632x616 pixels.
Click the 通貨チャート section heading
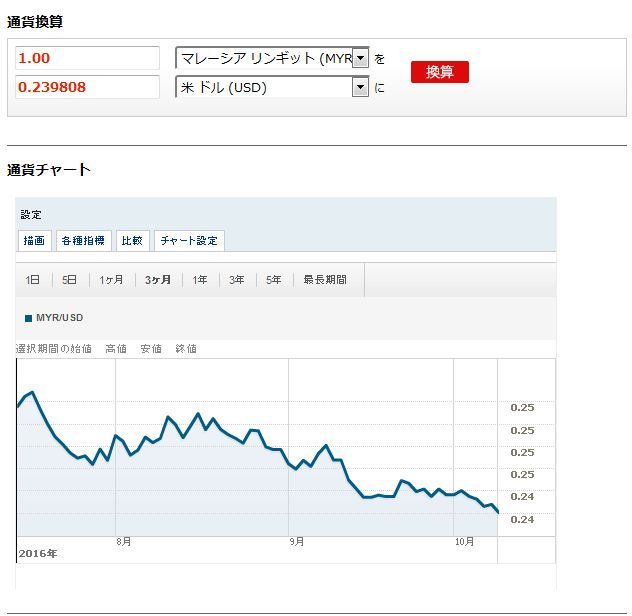[49, 170]
